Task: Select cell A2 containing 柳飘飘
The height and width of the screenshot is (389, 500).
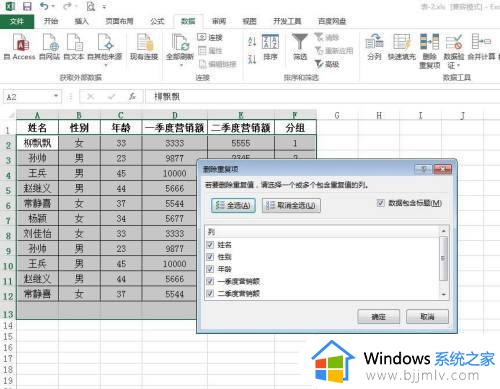Action: click(37, 143)
